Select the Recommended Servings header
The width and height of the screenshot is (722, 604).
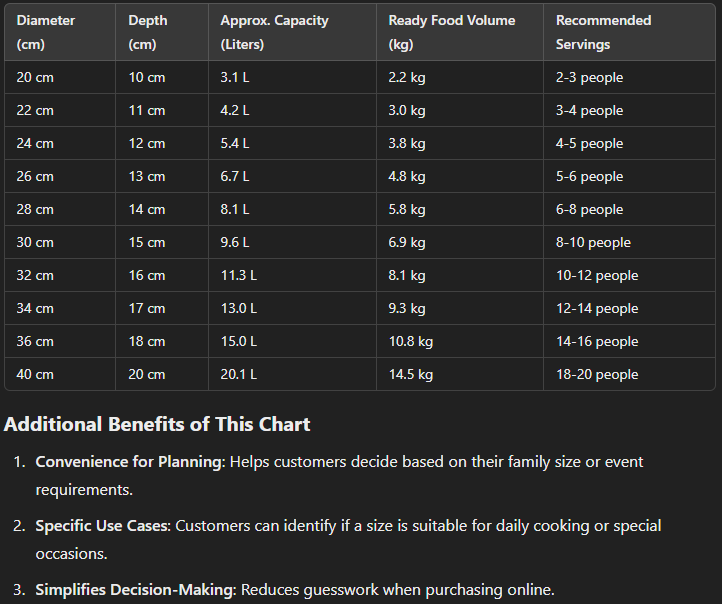[629, 32]
